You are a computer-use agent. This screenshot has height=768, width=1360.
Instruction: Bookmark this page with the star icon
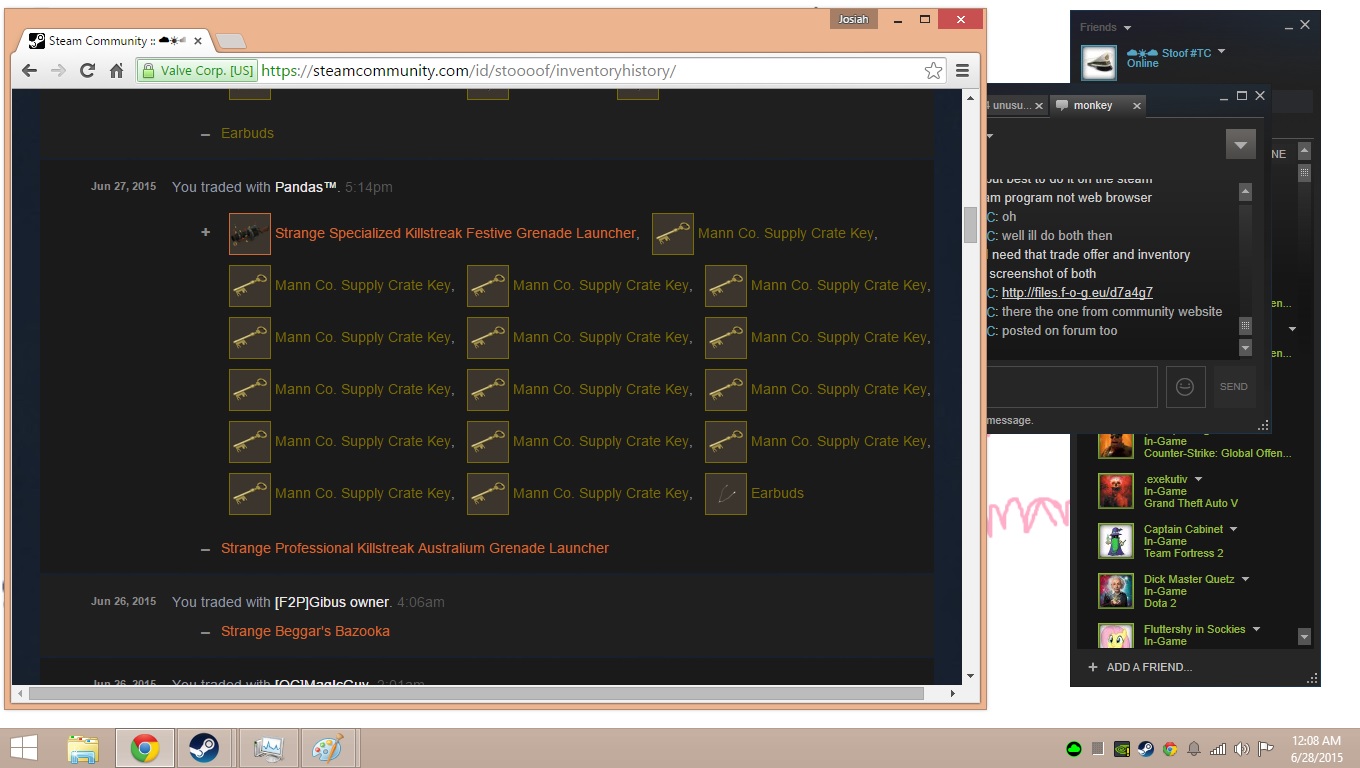(x=933, y=70)
